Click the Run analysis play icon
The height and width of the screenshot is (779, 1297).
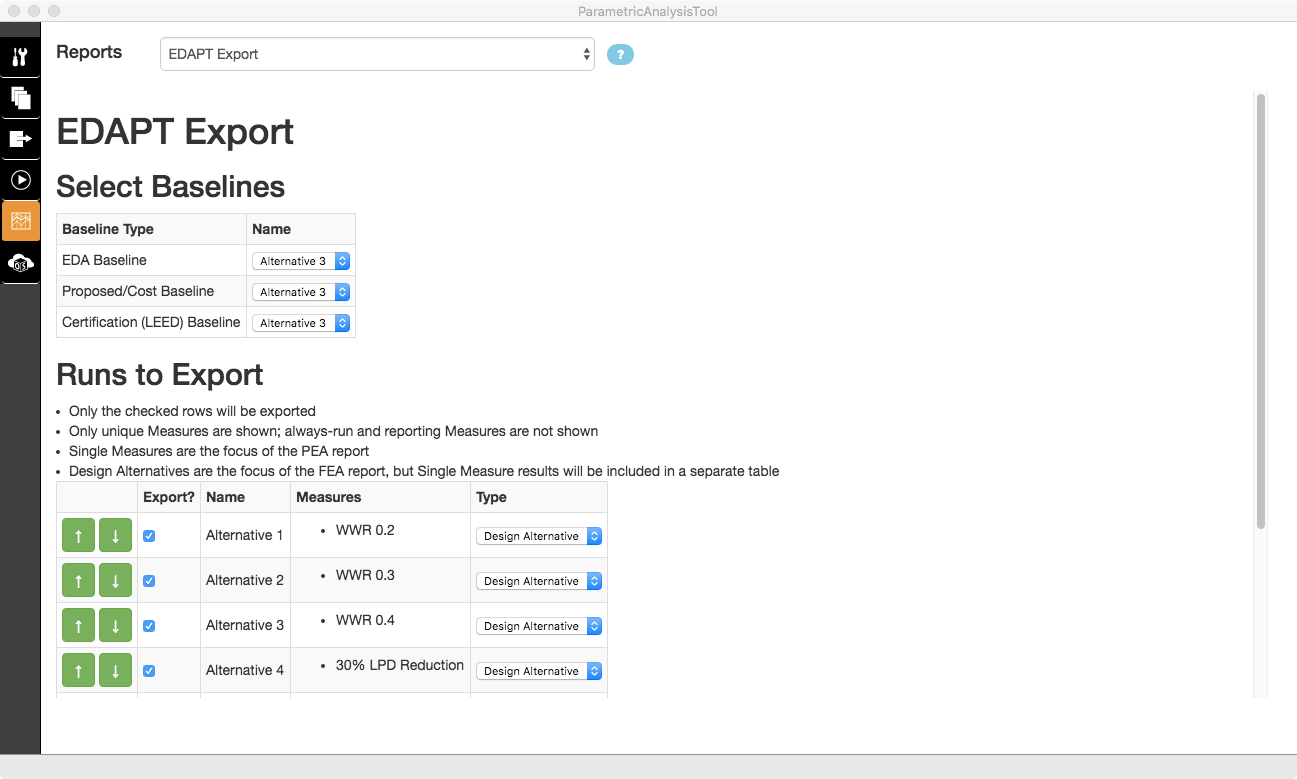tap(20, 180)
